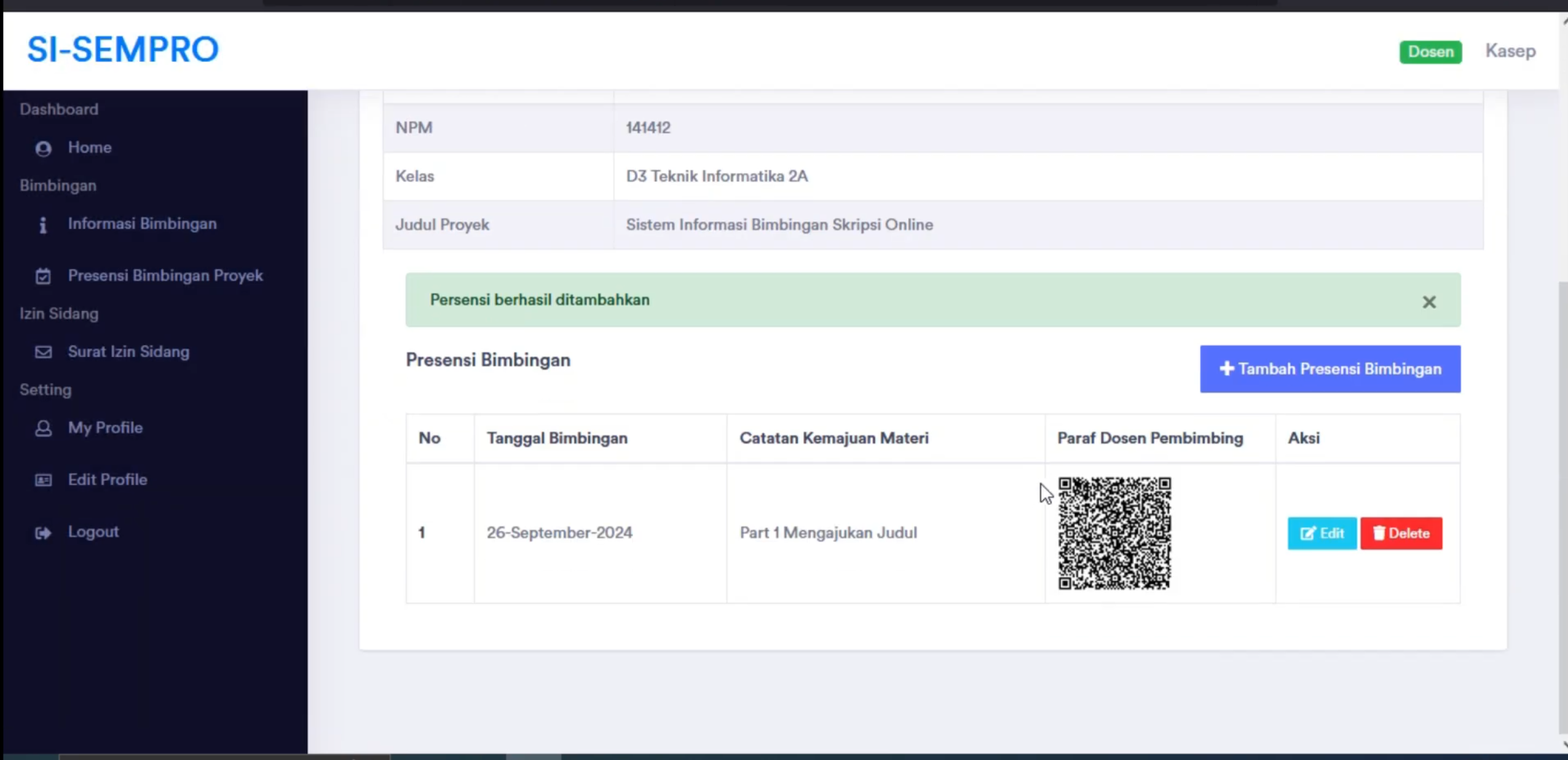Open the Home menu item

[x=90, y=148]
